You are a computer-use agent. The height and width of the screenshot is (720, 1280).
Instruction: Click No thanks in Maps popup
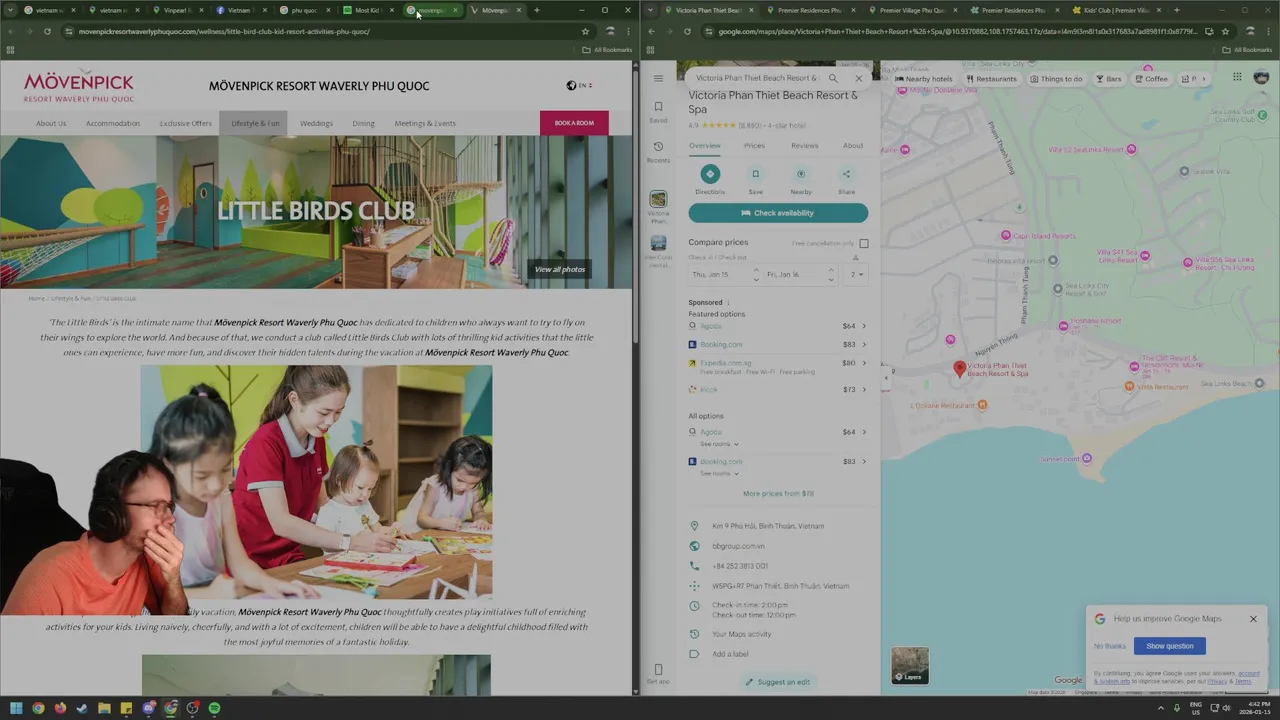coord(1109,646)
